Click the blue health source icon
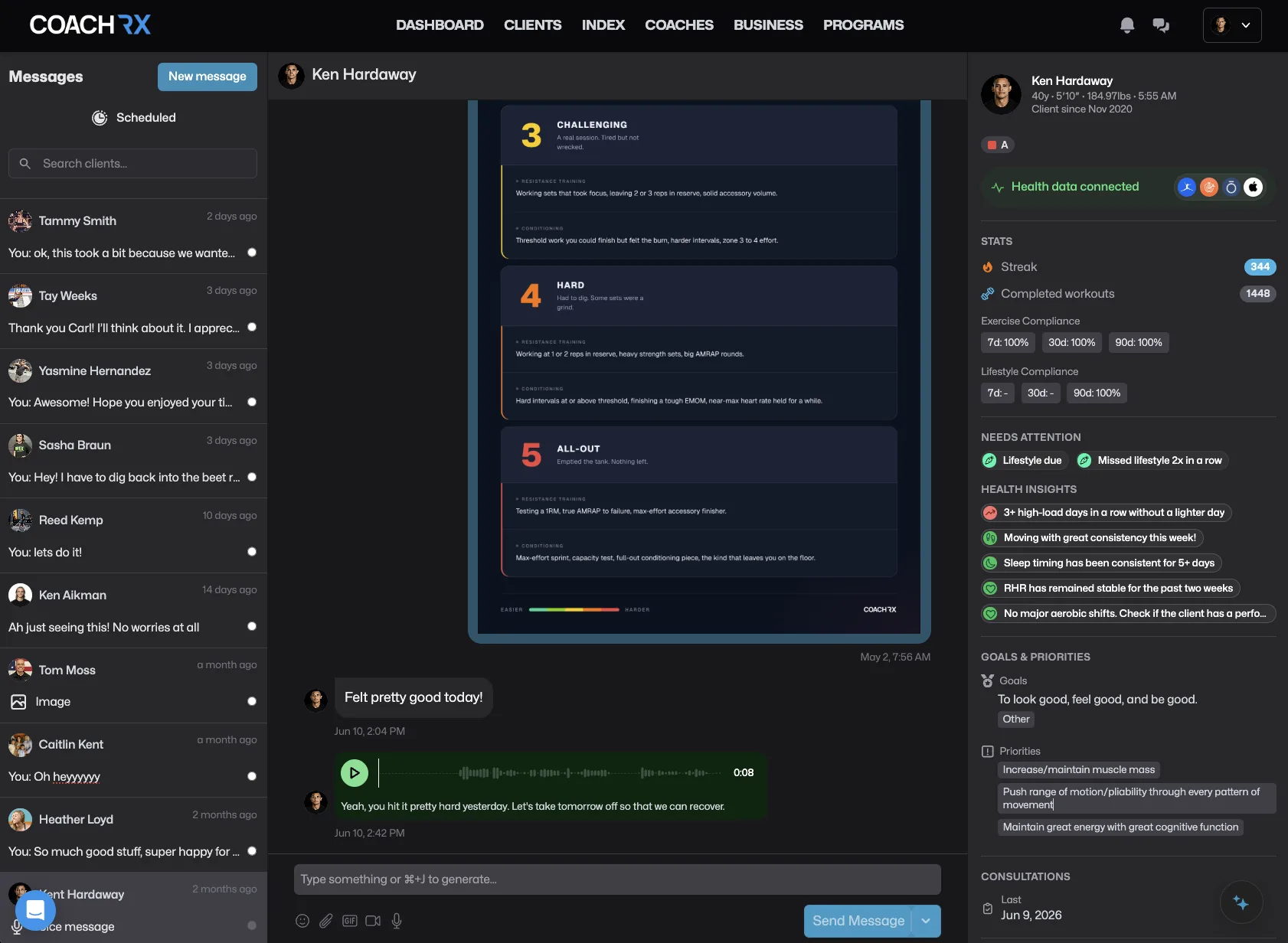1288x943 pixels. tap(1187, 187)
